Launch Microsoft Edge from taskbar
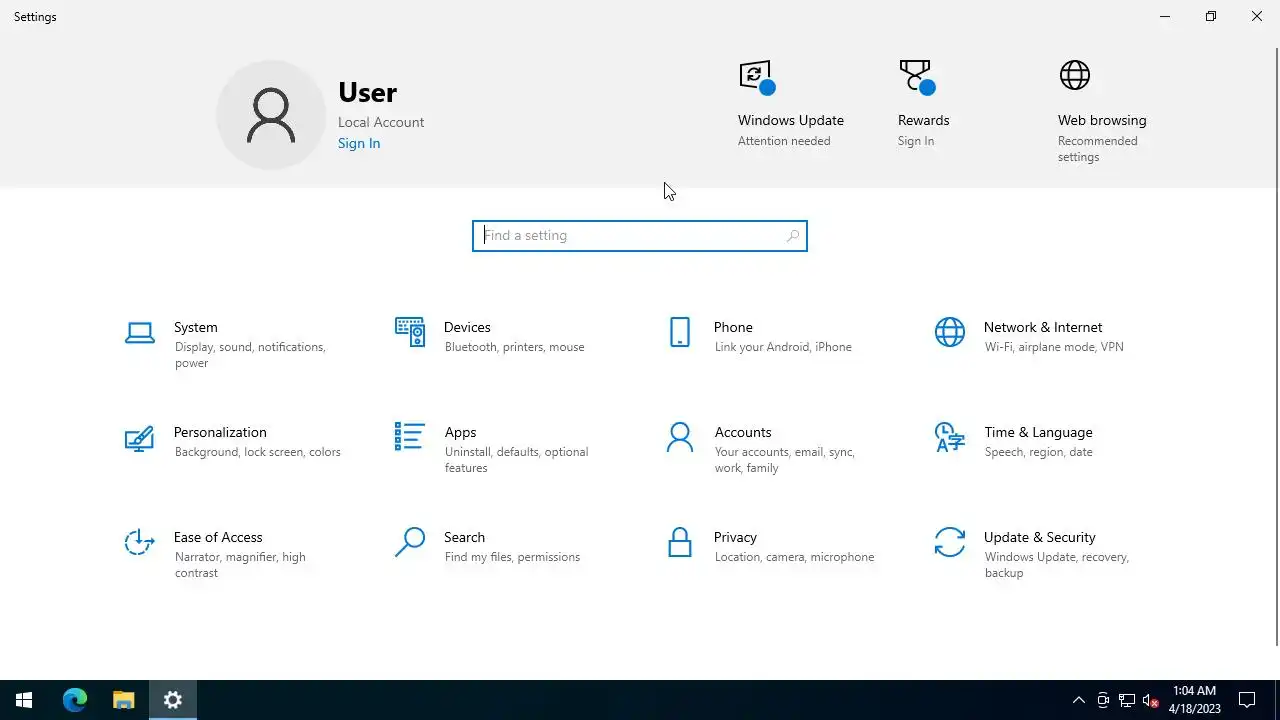 [x=75, y=700]
